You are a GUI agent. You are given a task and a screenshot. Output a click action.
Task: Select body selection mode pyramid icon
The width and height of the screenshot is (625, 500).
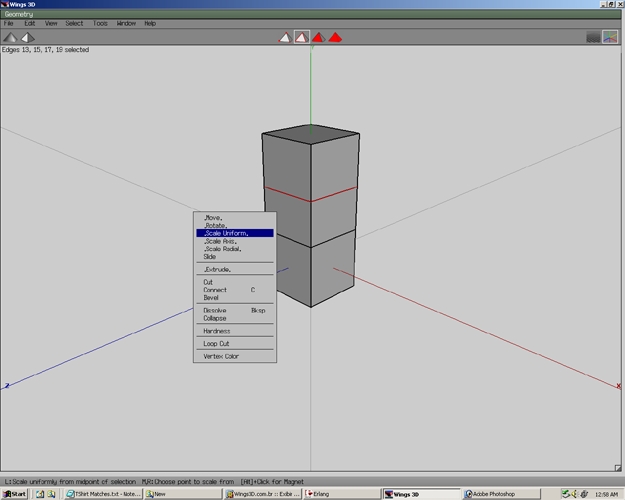click(335, 37)
